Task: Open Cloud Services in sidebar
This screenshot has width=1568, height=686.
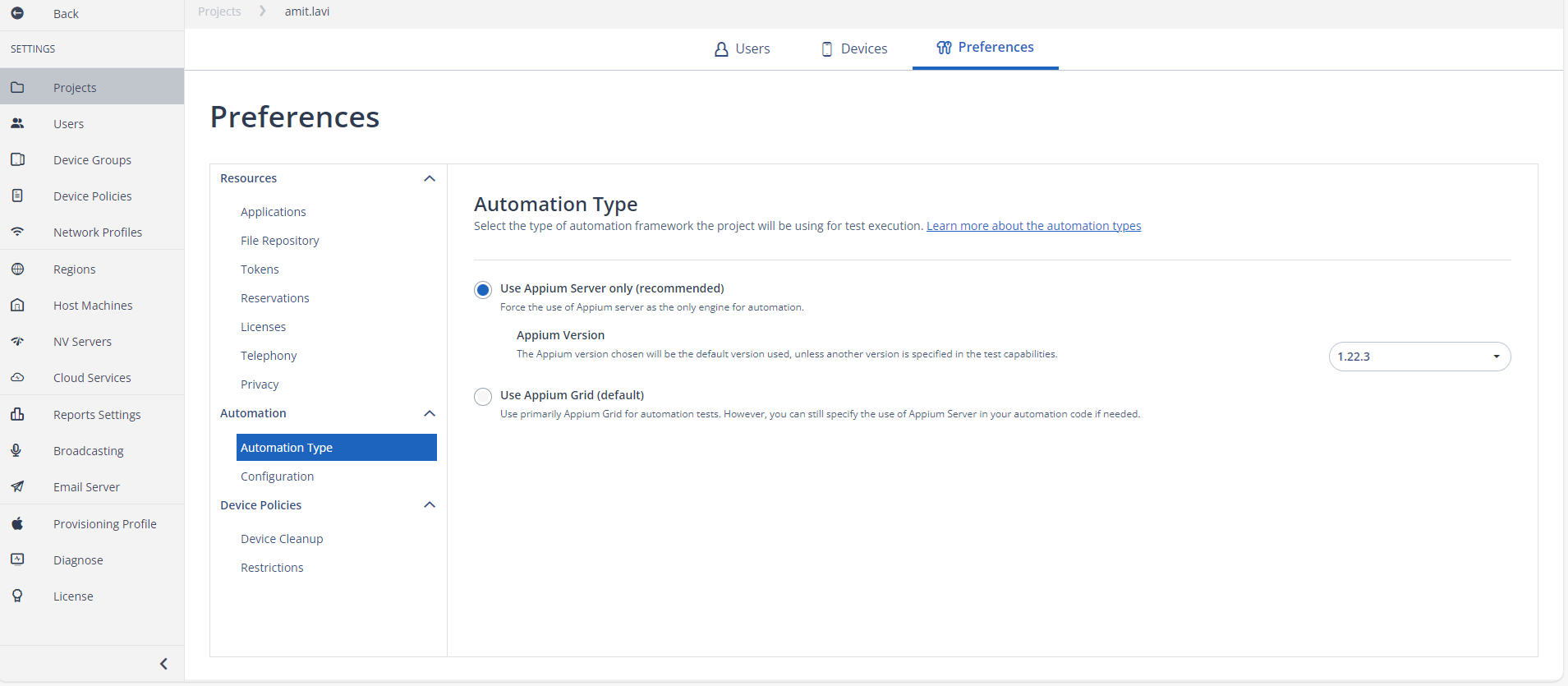Action: click(x=92, y=377)
